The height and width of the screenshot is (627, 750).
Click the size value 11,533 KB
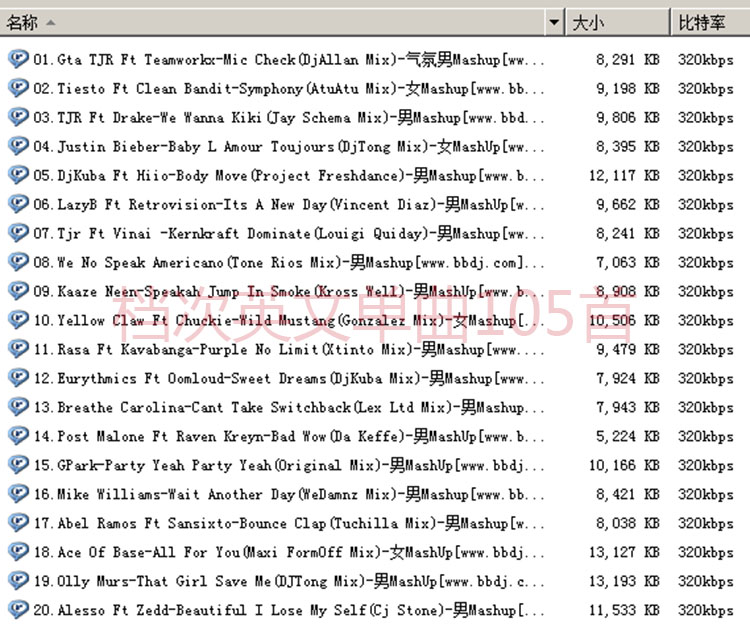pyautogui.click(x=624, y=610)
